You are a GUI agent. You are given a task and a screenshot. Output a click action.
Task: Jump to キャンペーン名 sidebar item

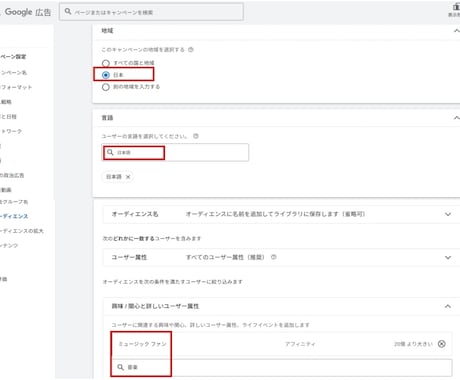(14, 73)
